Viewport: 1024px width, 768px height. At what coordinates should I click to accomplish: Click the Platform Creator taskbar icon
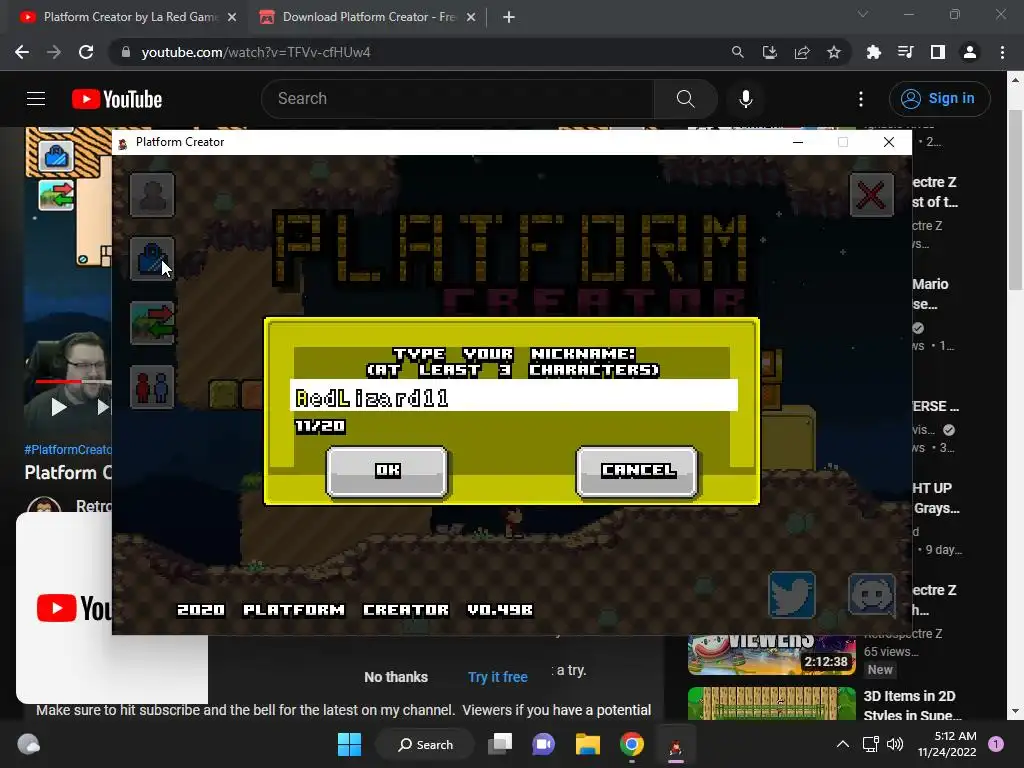click(676, 744)
